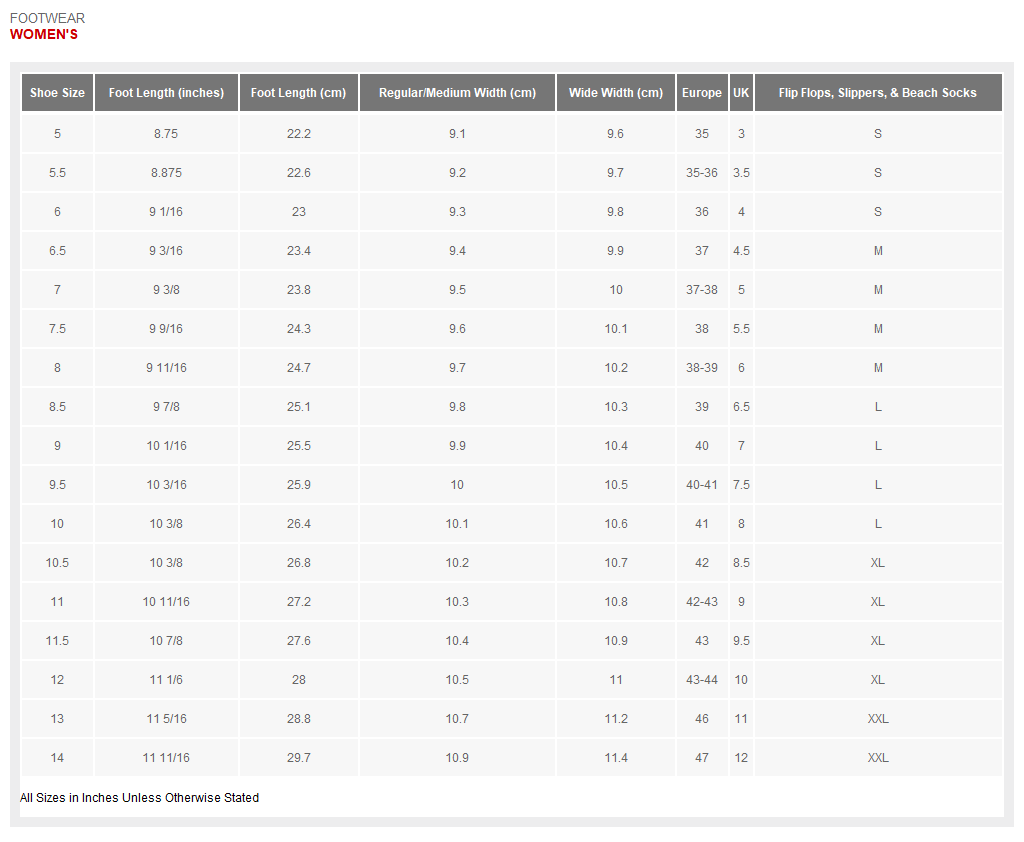Select the Wide Width (cm) column header
The height and width of the screenshot is (842, 1024).
615,93
